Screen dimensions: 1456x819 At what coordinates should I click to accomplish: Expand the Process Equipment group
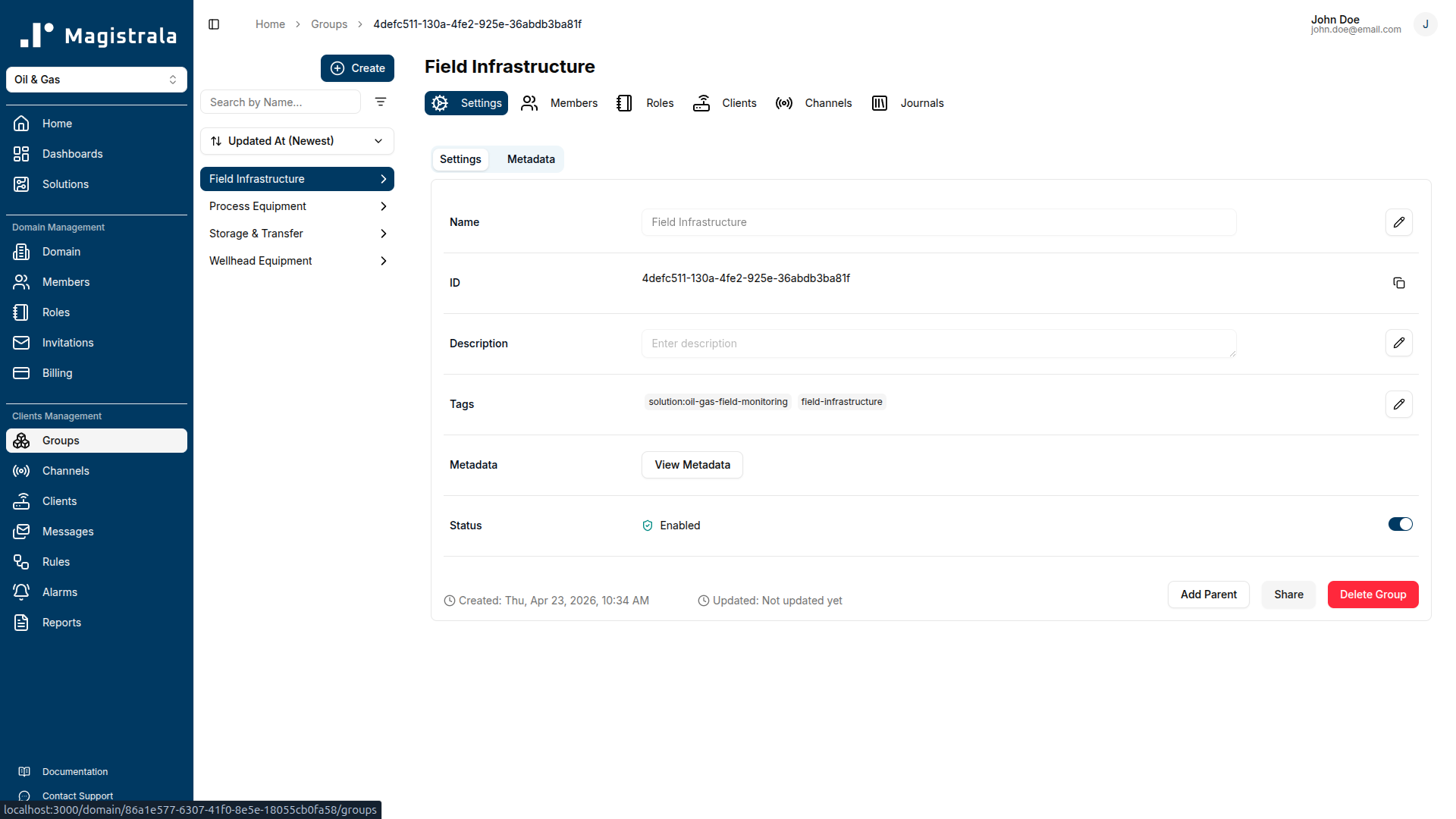383,206
